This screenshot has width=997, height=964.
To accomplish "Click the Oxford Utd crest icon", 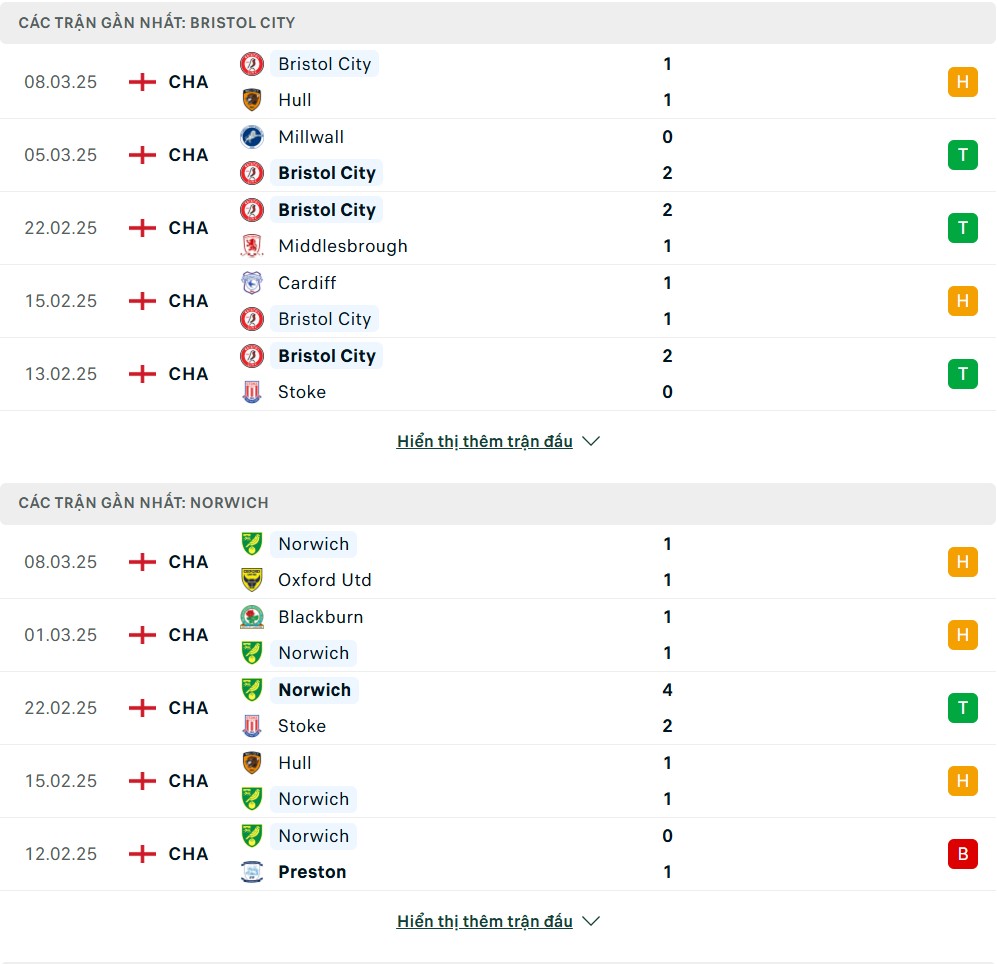I will pos(252,579).
